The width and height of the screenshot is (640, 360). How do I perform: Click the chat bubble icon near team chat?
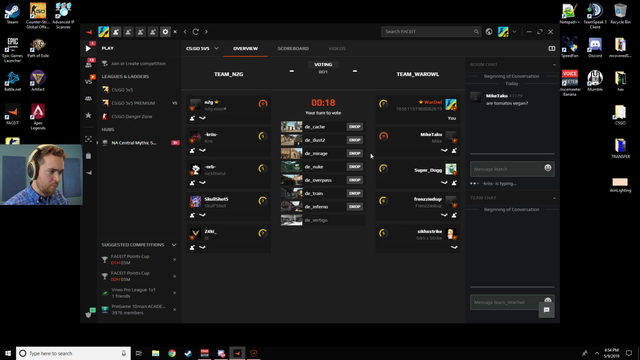547,310
